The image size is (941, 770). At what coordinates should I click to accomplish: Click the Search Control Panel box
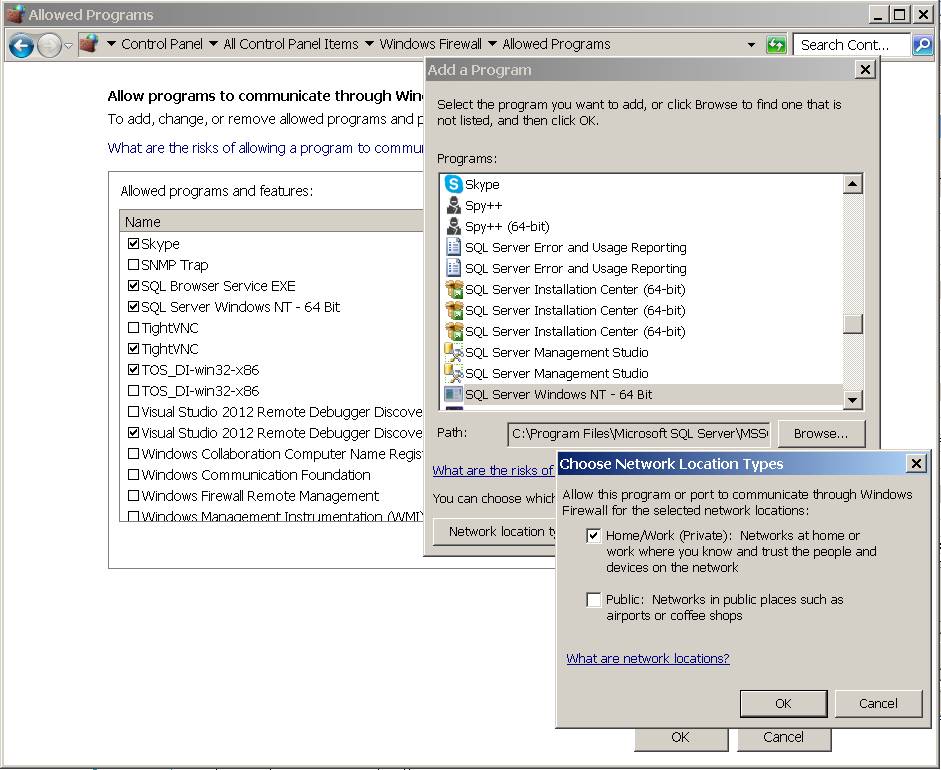point(852,45)
